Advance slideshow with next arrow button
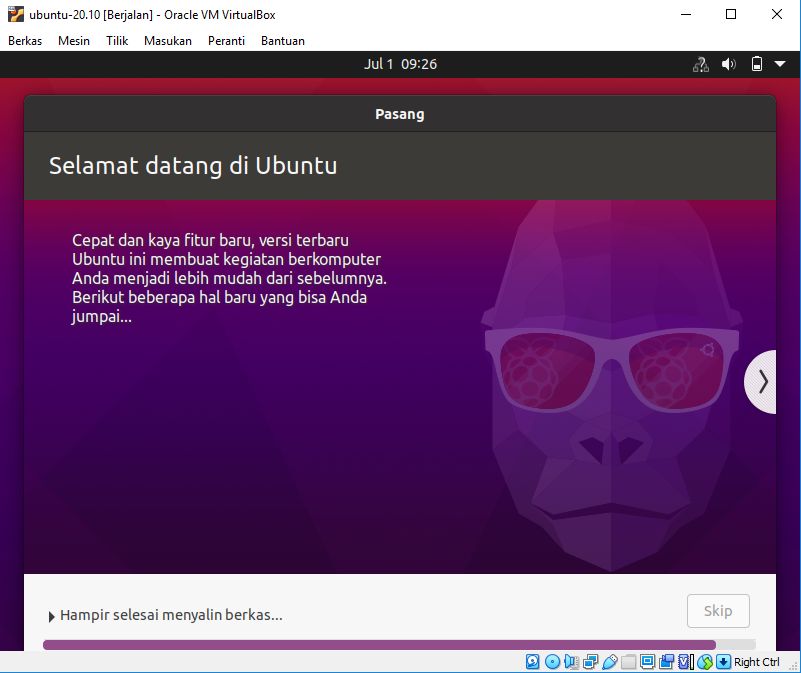The width and height of the screenshot is (801, 673). (761, 382)
